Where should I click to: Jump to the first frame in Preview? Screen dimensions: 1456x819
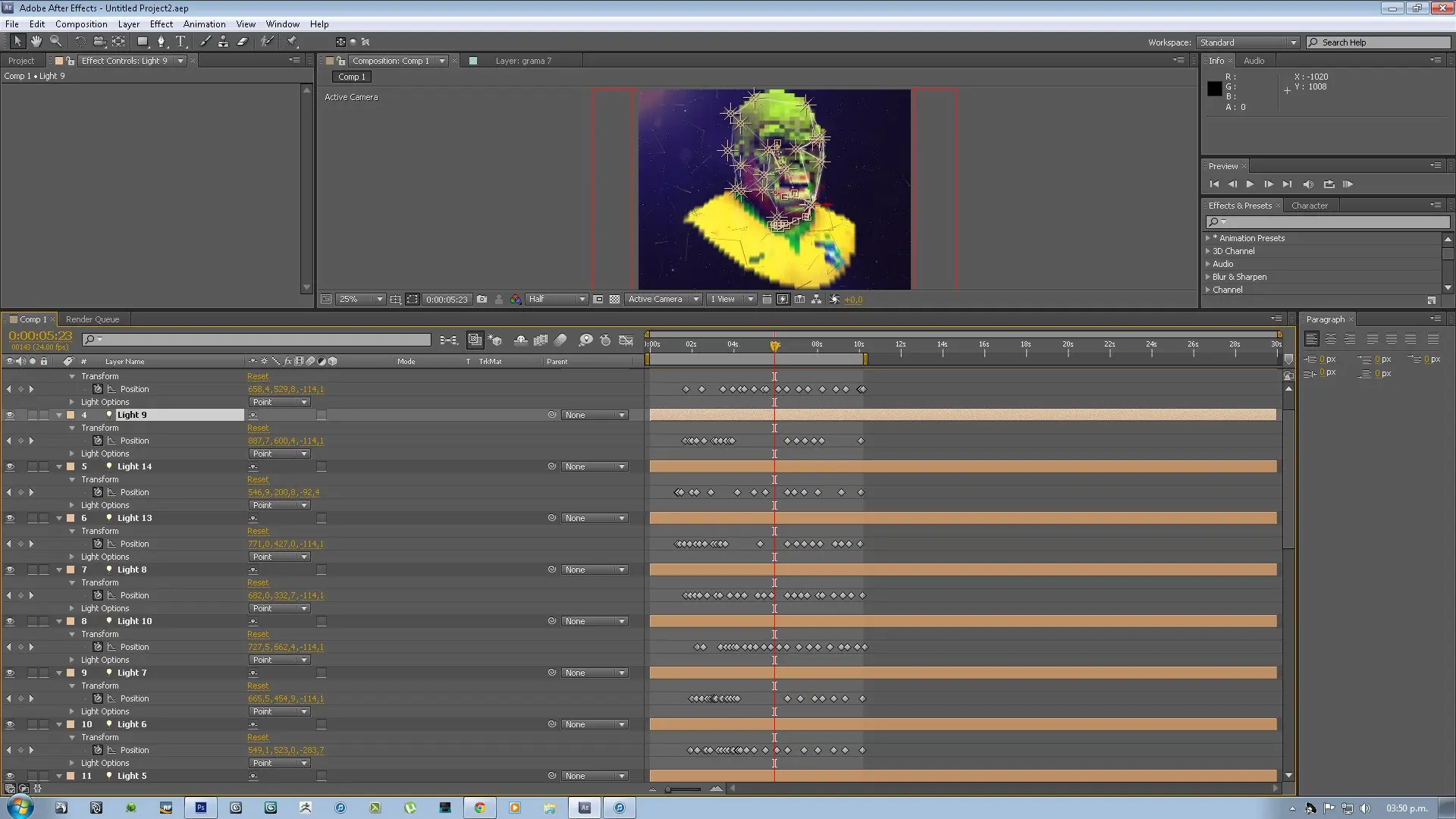[x=1214, y=184]
